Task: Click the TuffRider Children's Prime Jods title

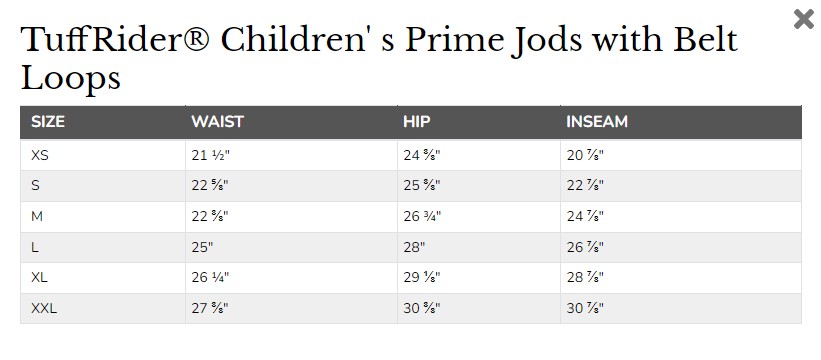Action: [x=379, y=59]
